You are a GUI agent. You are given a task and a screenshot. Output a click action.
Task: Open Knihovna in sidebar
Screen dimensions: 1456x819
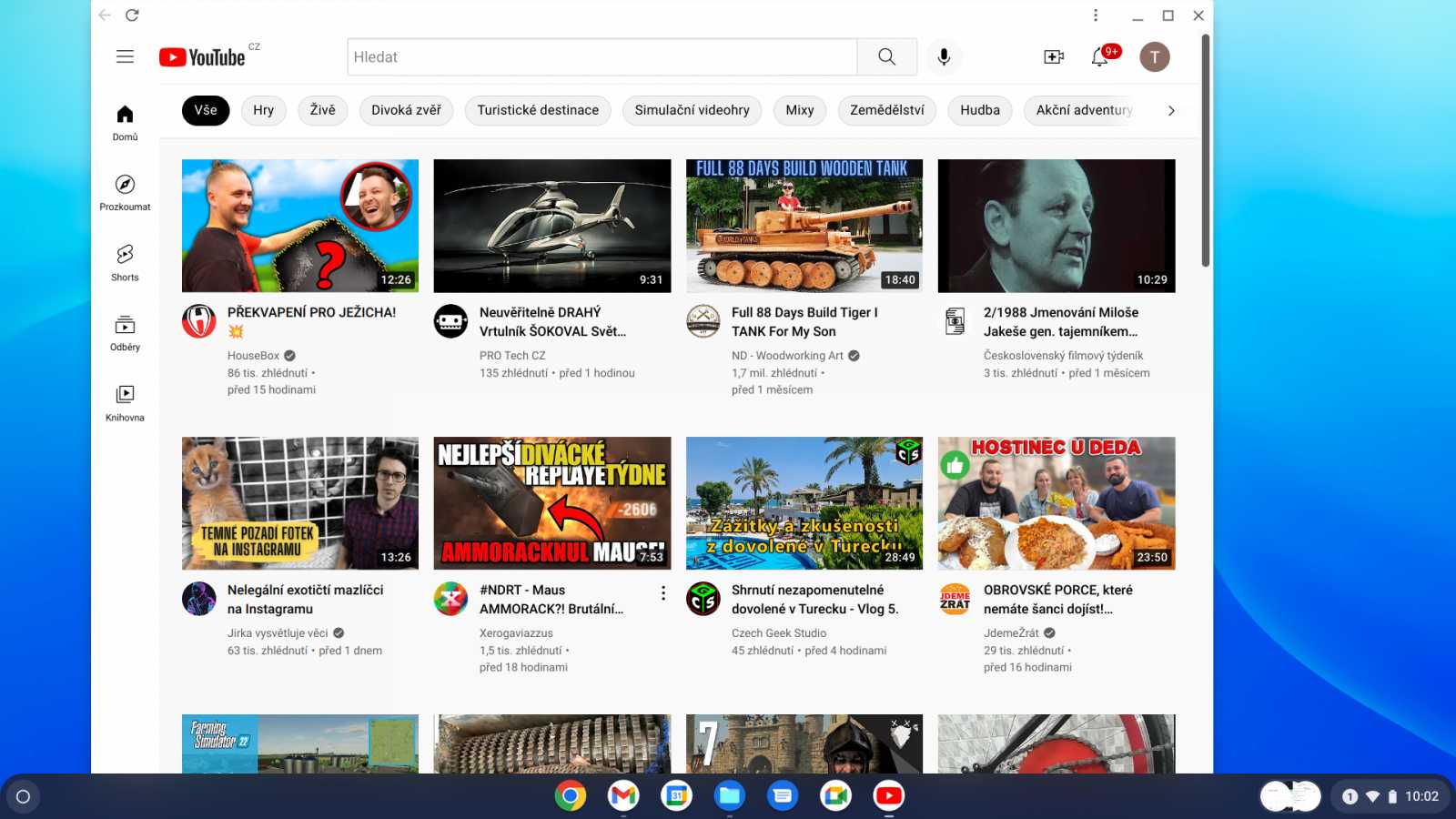pyautogui.click(x=125, y=403)
